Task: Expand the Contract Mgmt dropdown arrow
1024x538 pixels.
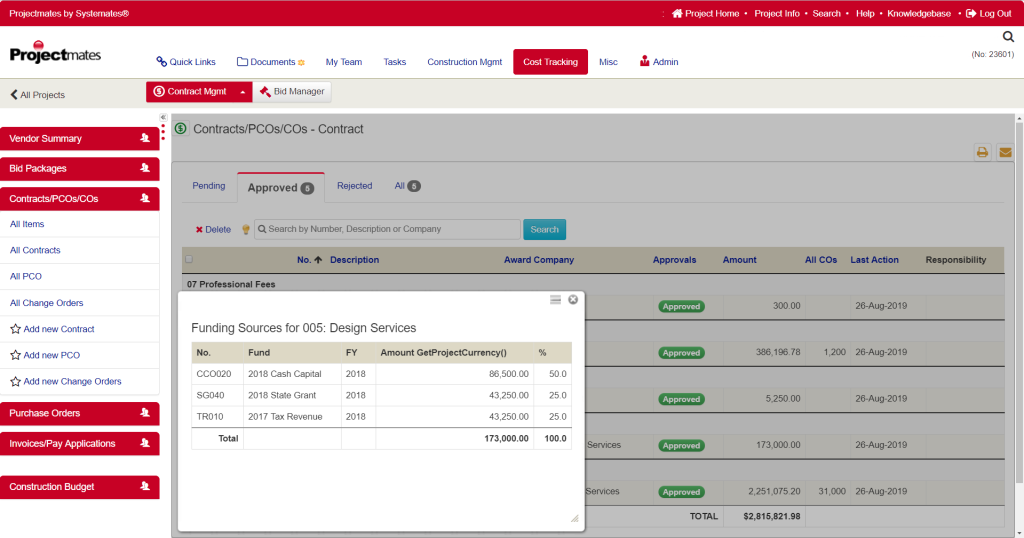Action: pyautogui.click(x=243, y=92)
